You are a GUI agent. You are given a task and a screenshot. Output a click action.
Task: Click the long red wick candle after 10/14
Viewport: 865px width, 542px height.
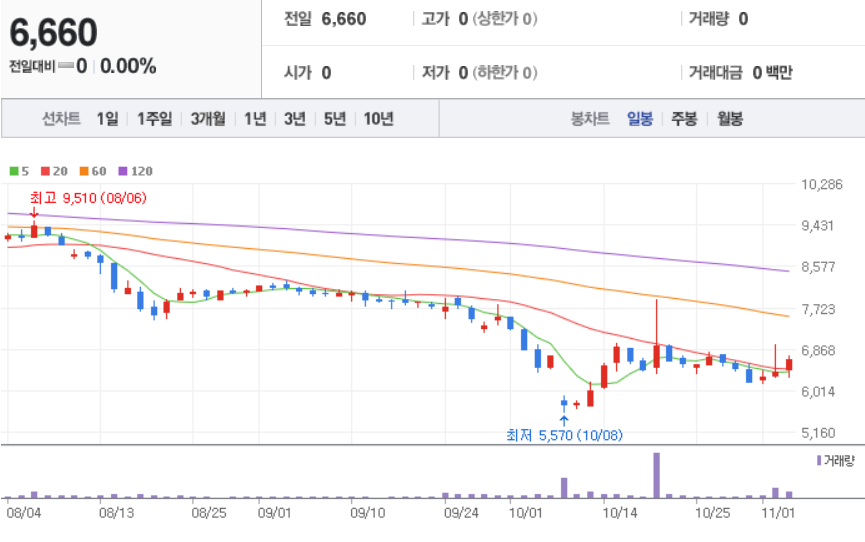pos(656,337)
